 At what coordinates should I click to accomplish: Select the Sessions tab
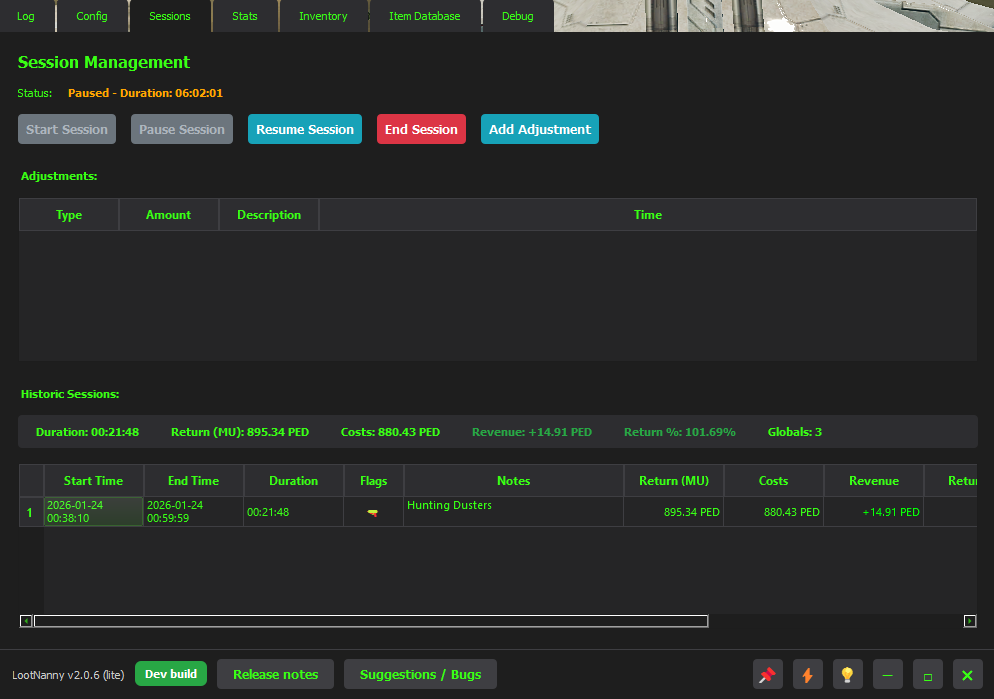point(170,16)
